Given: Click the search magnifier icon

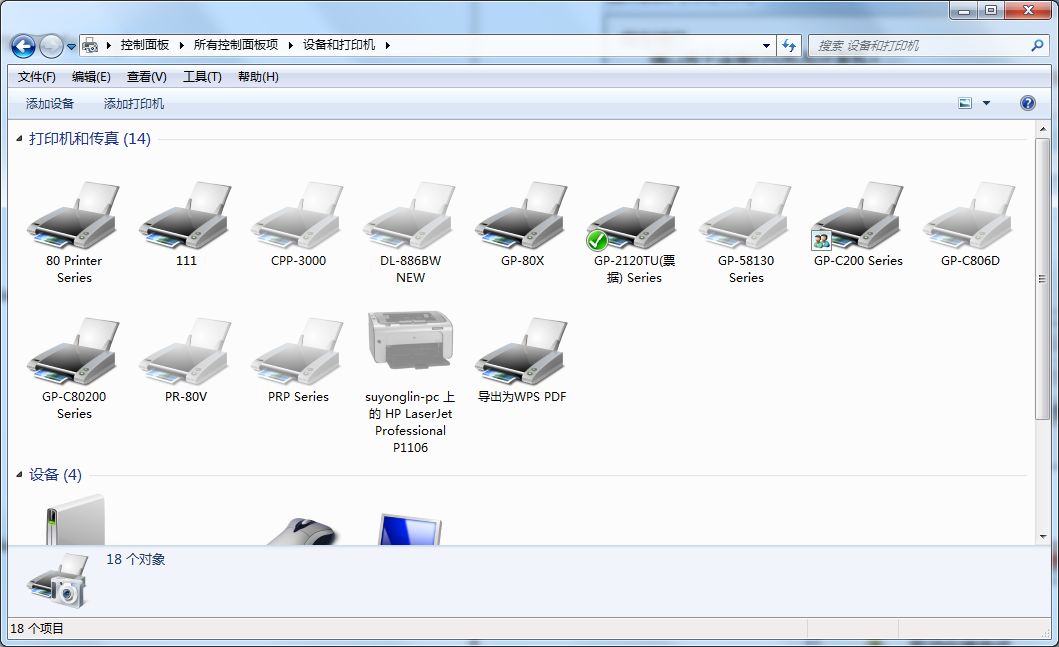Looking at the screenshot, I should tap(1037, 45).
